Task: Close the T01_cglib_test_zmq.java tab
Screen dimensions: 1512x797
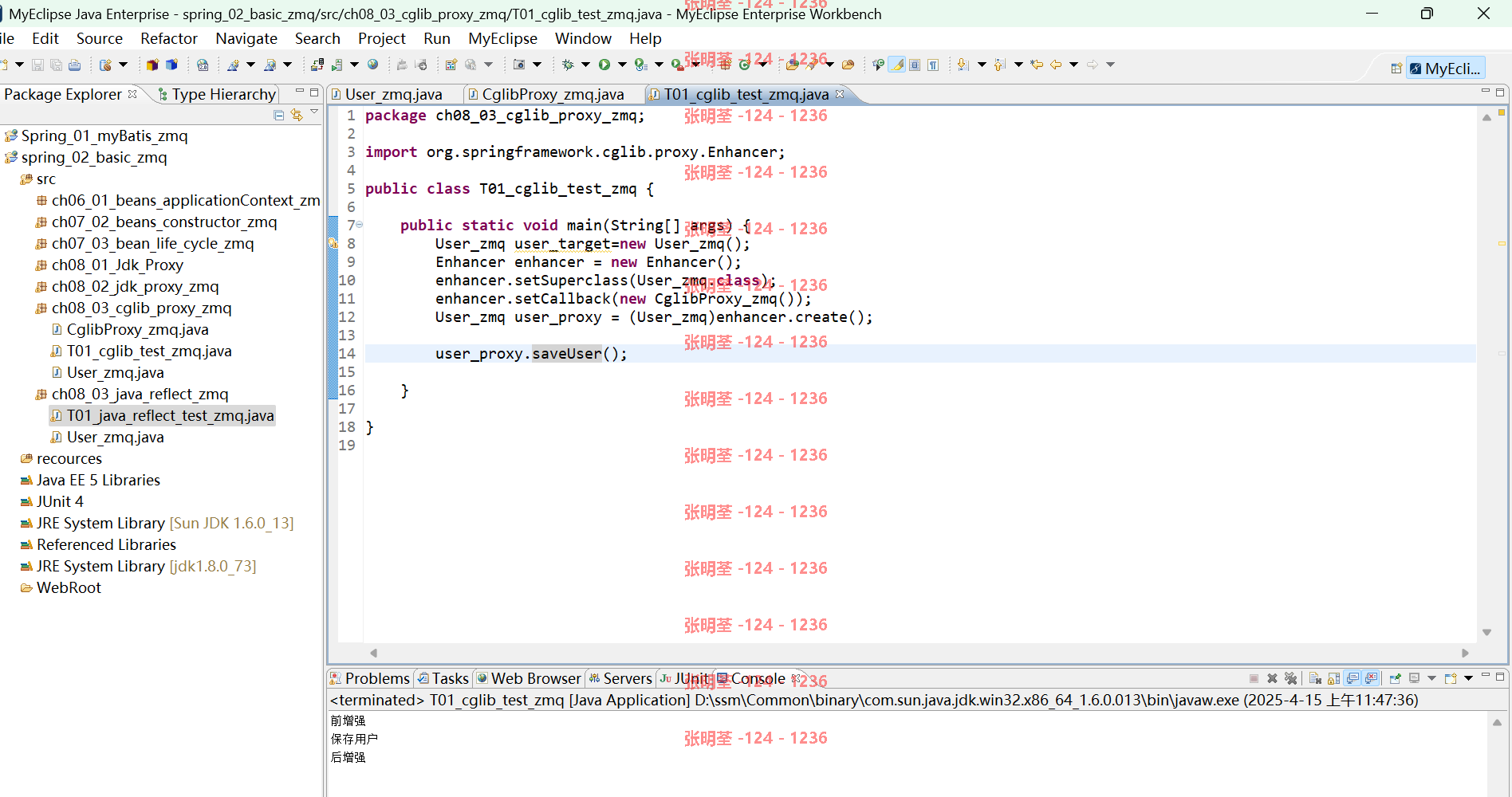Action: 840,94
